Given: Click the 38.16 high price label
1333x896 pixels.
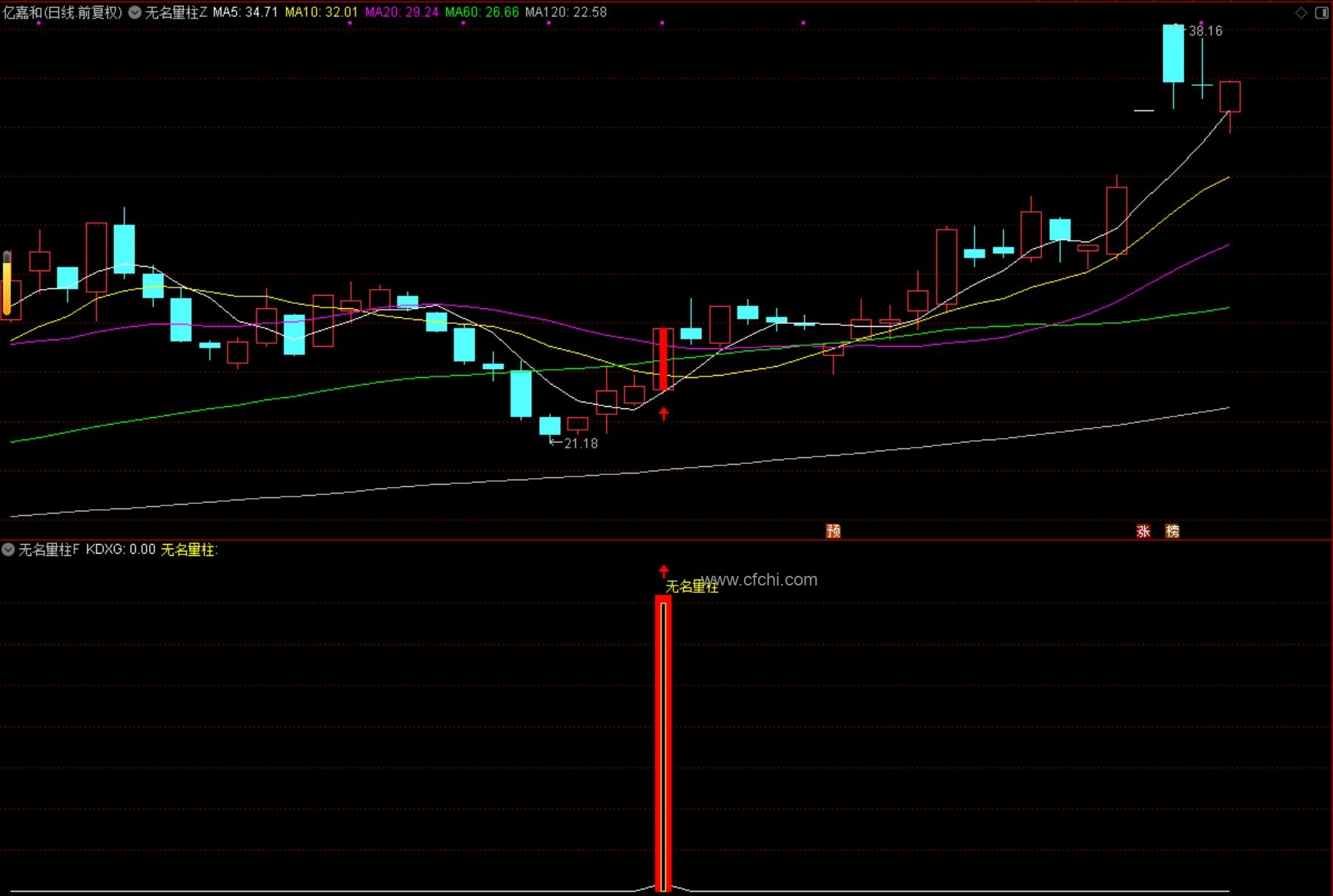Looking at the screenshot, I should [x=1206, y=31].
